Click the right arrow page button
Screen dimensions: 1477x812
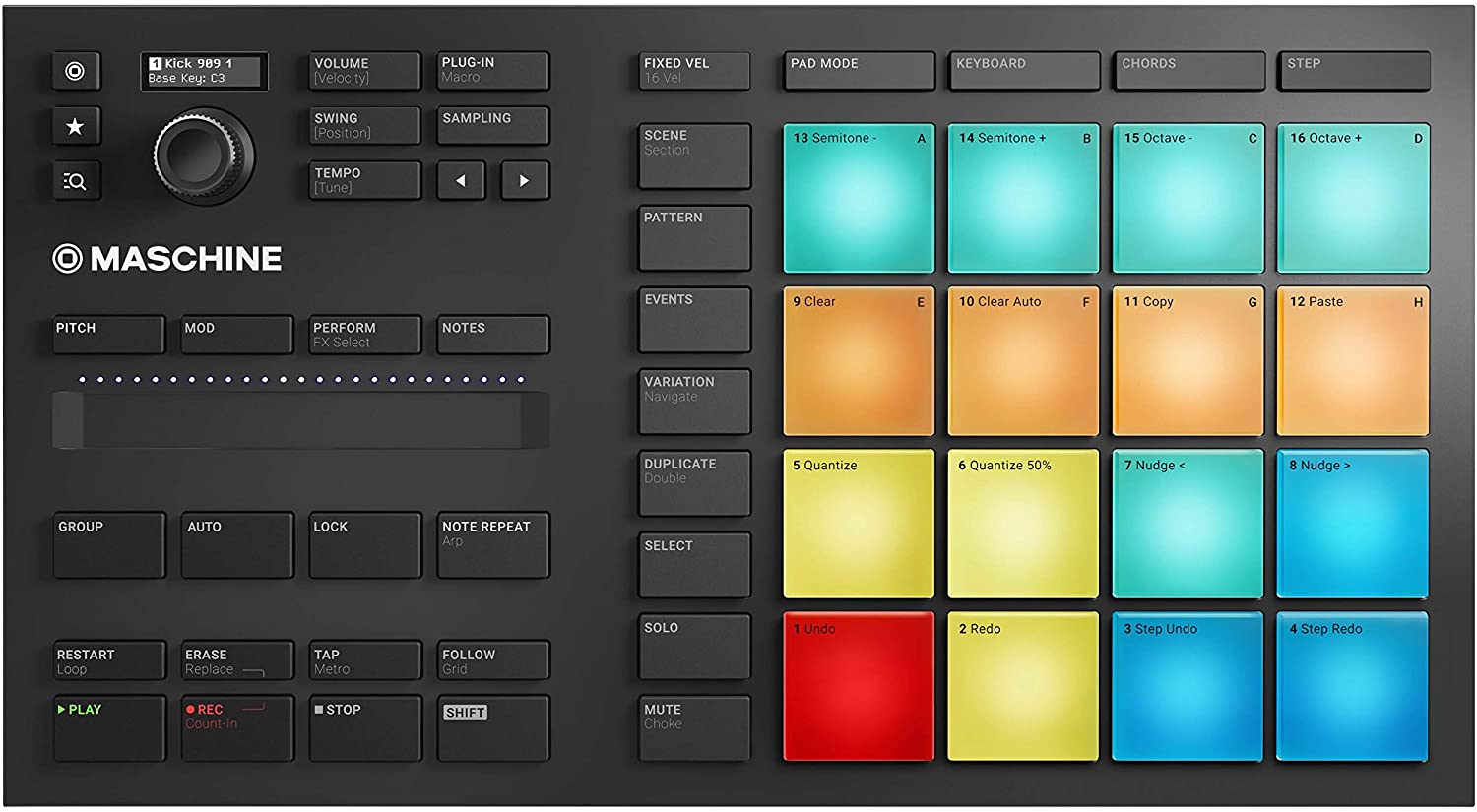(523, 181)
